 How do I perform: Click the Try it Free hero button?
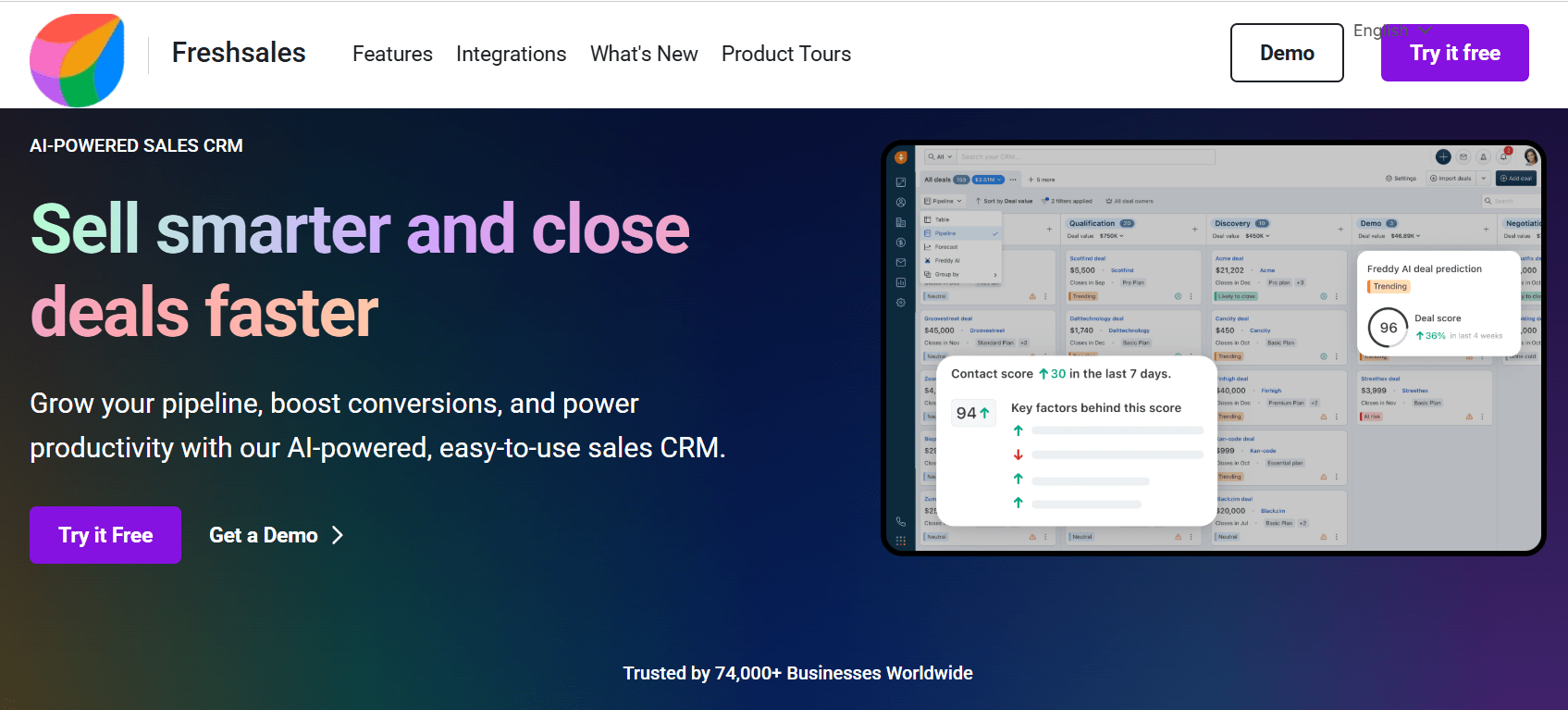105,535
